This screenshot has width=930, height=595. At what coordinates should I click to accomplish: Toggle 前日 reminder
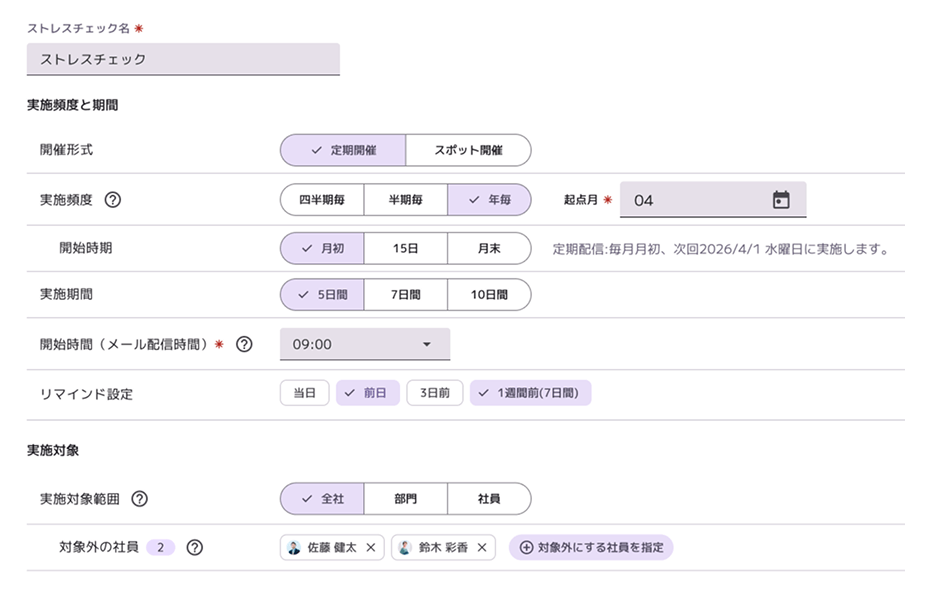(368, 393)
